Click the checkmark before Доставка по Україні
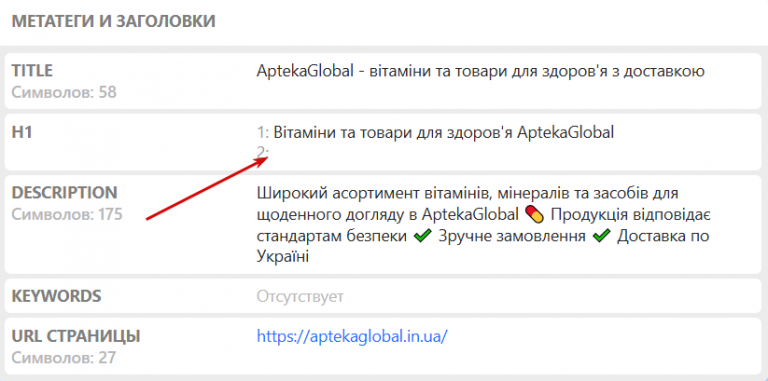This screenshot has width=768, height=381. (x=601, y=237)
